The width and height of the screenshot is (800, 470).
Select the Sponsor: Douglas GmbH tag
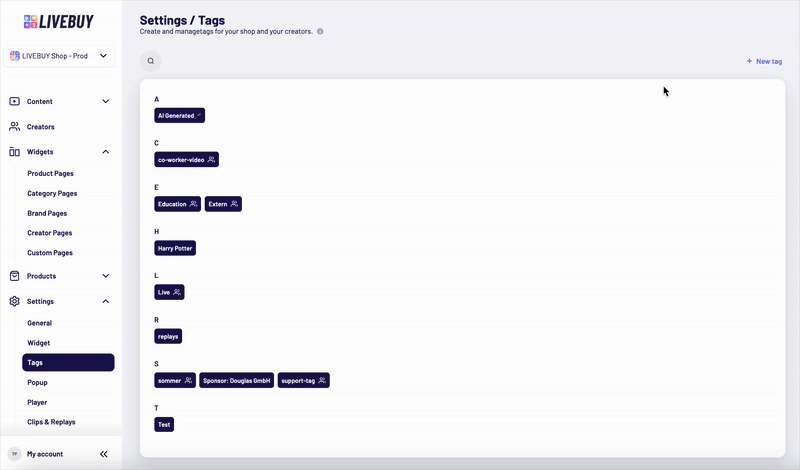237,380
